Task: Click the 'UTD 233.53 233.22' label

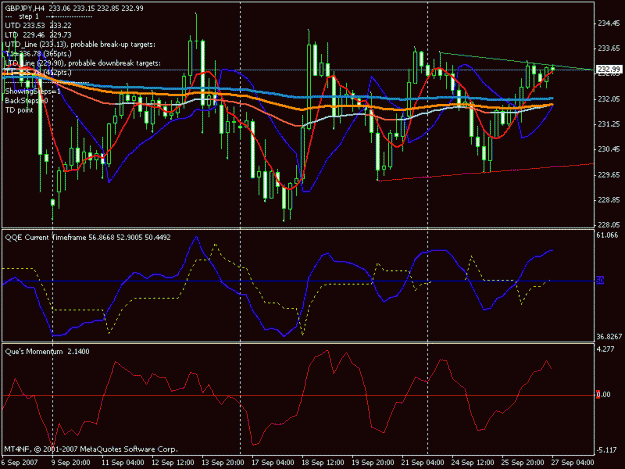Action: pos(38,26)
